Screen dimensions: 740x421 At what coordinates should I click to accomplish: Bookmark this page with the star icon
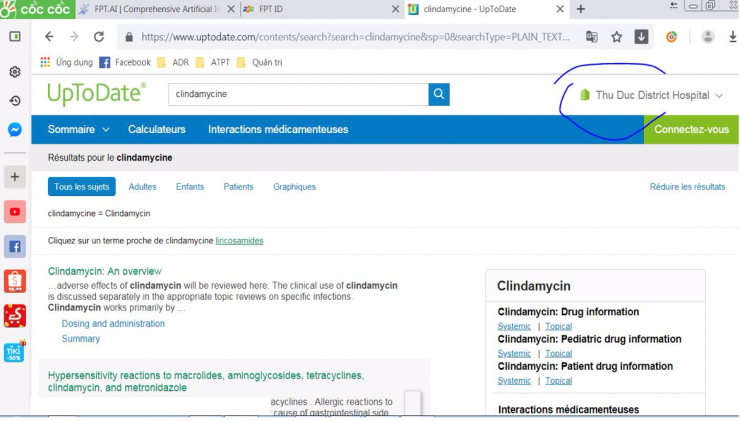coord(617,37)
